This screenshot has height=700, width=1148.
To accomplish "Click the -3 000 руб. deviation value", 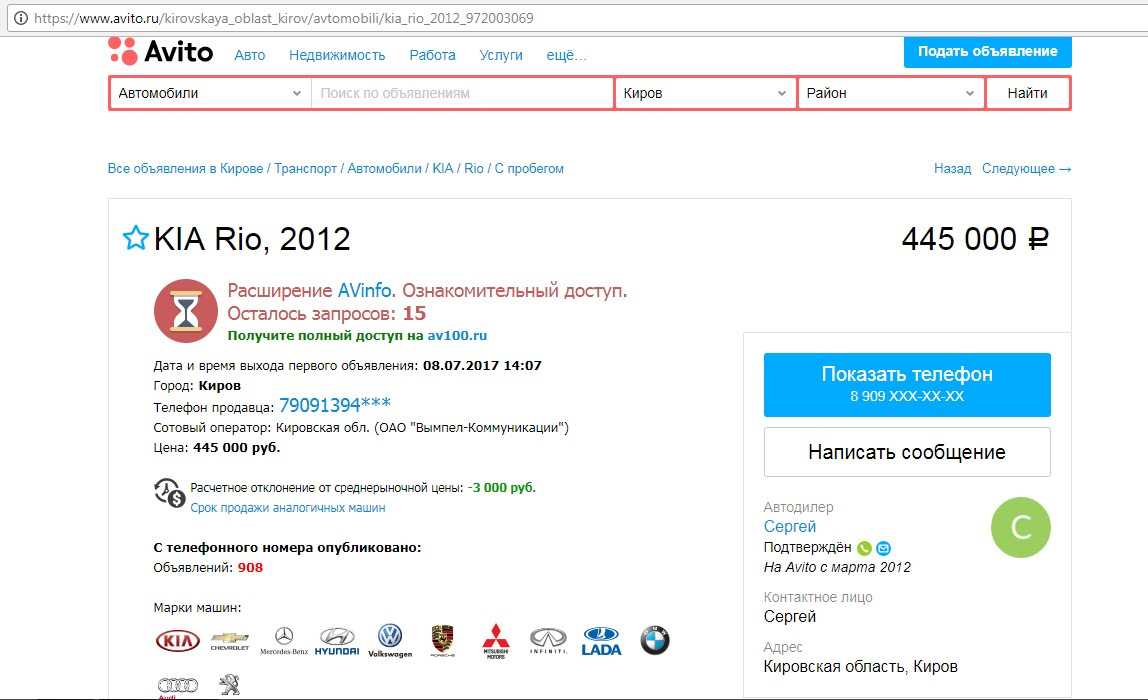I will [502, 488].
